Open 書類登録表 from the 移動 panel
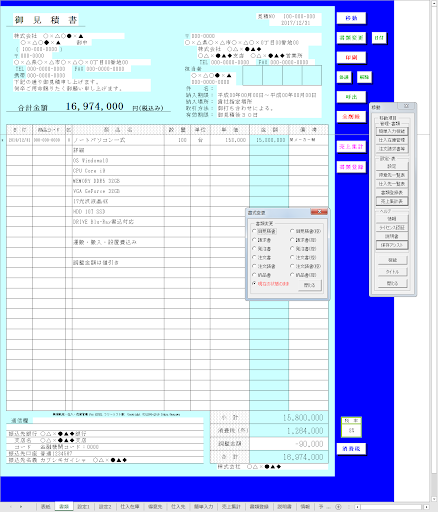The height and width of the screenshot is (512, 438). click(x=392, y=192)
